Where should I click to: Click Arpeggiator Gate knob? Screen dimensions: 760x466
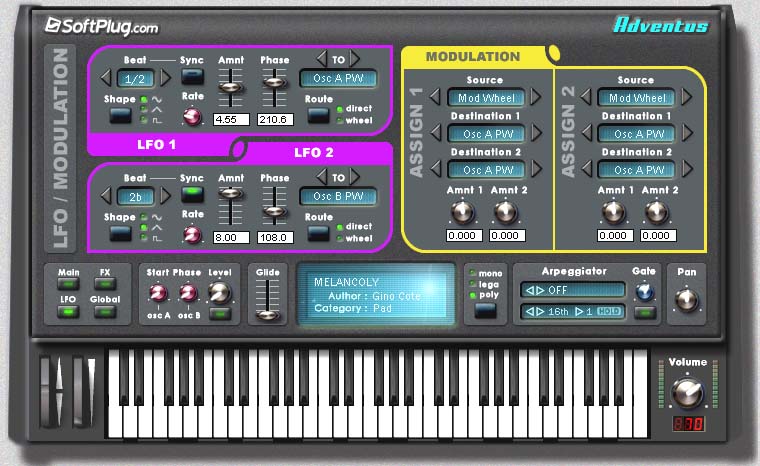click(x=645, y=291)
